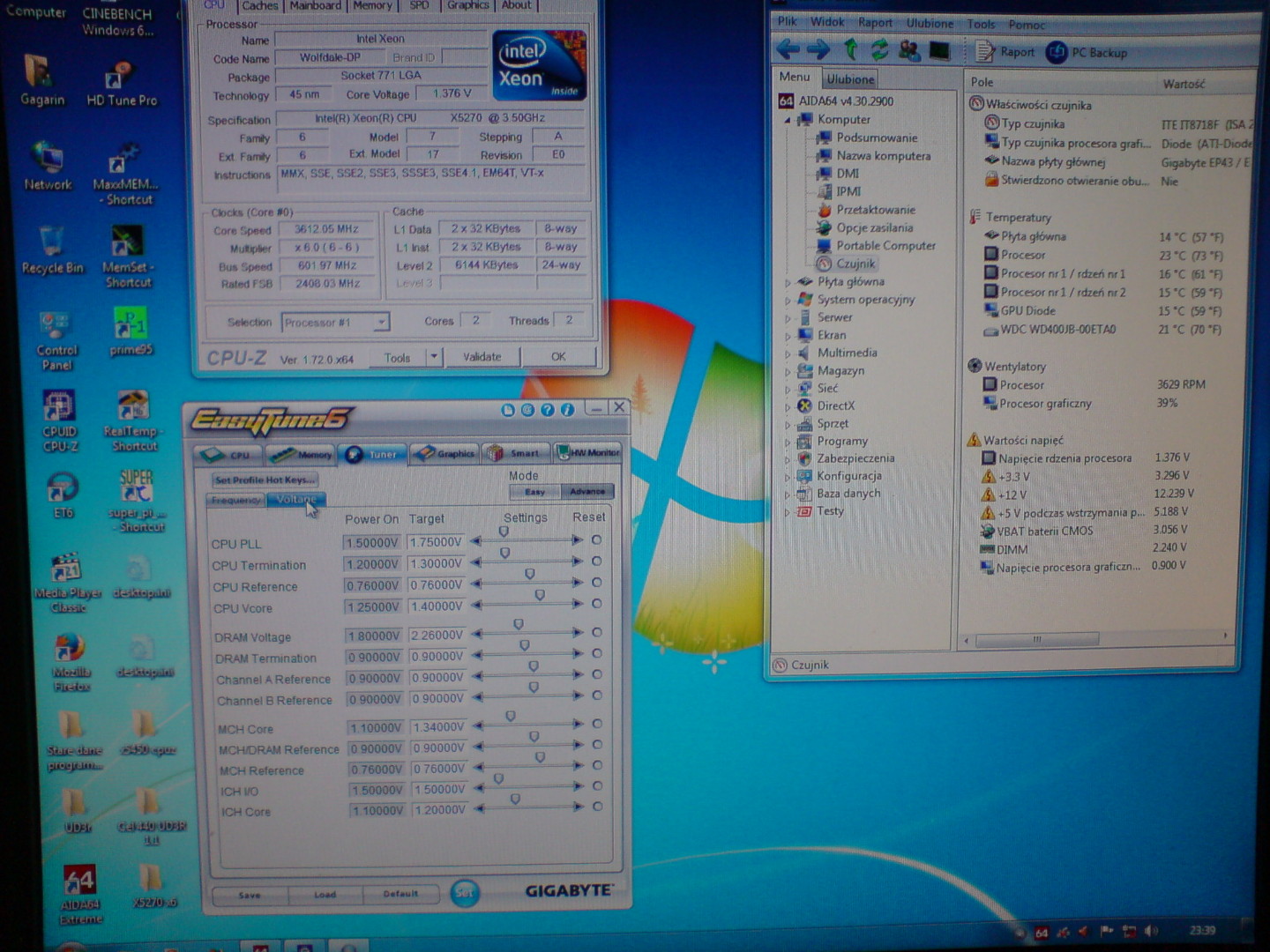Open the Network desktop icon
Viewport: 1270px width, 952px height.
tap(48, 166)
